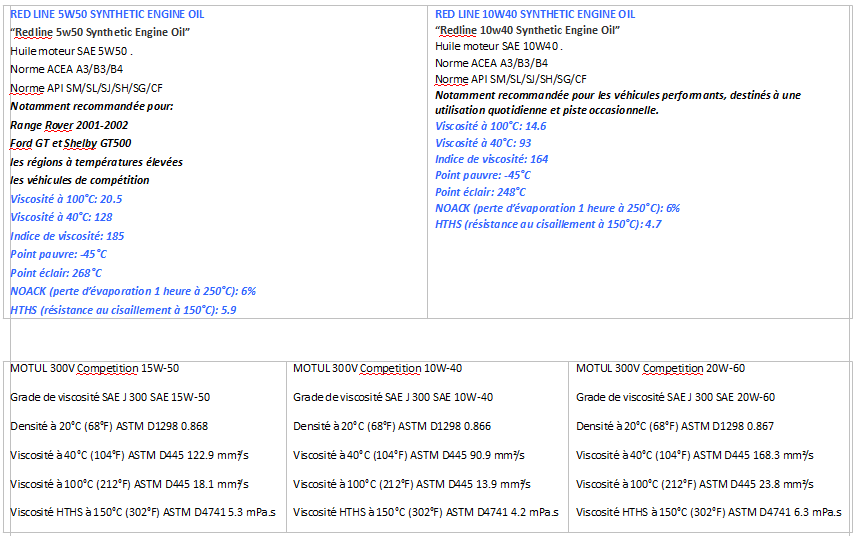Click Viscosité à 100°C value 23.8 mm²/s
This screenshot has height=536, width=857.
(x=695, y=484)
